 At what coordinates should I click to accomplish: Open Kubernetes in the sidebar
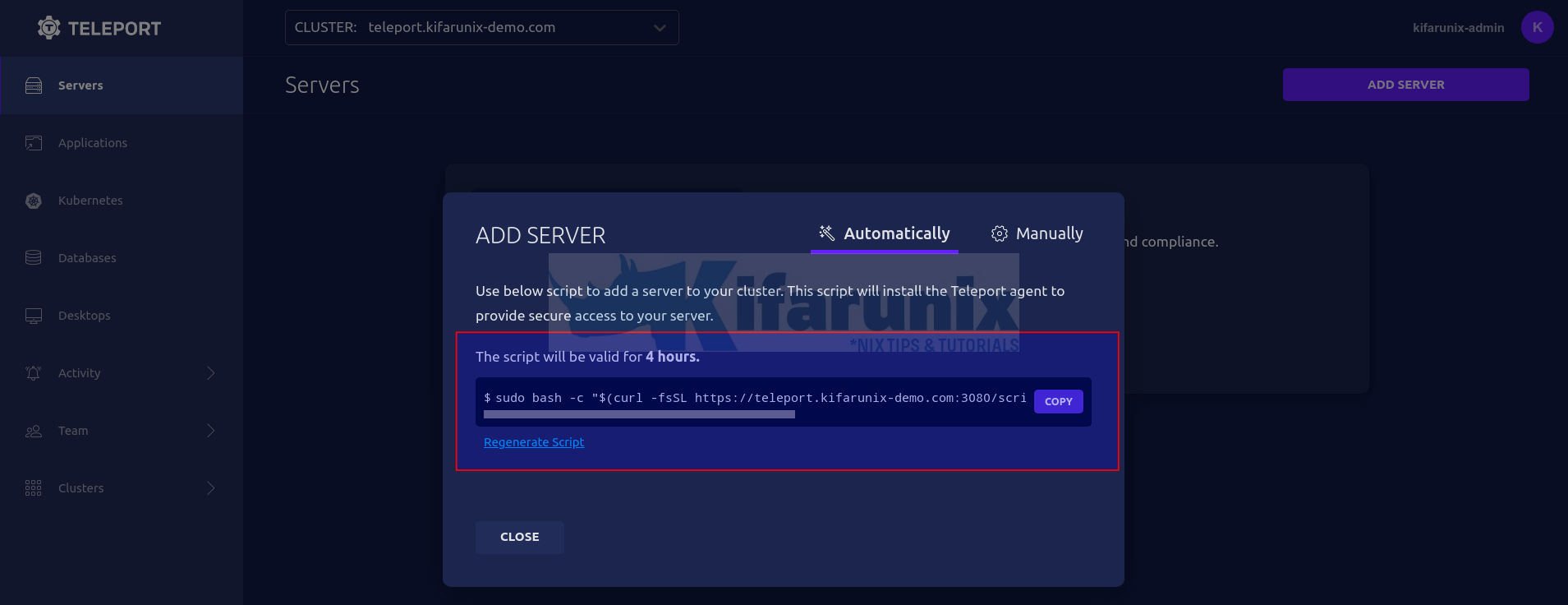tap(122, 201)
